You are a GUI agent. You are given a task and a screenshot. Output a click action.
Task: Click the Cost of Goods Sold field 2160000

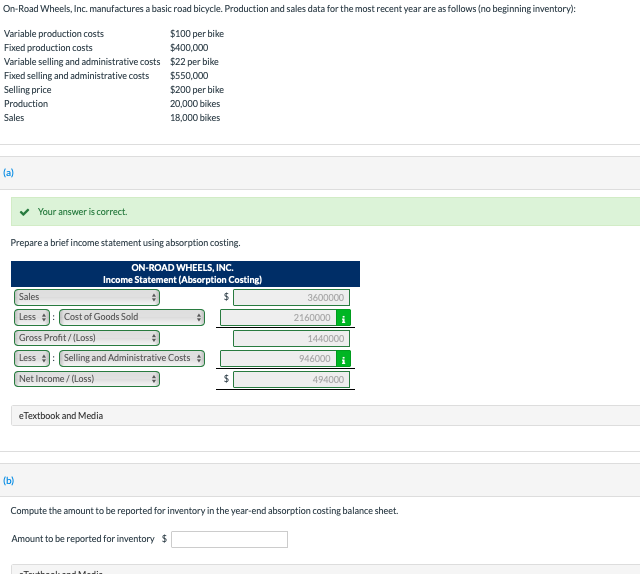coord(278,318)
